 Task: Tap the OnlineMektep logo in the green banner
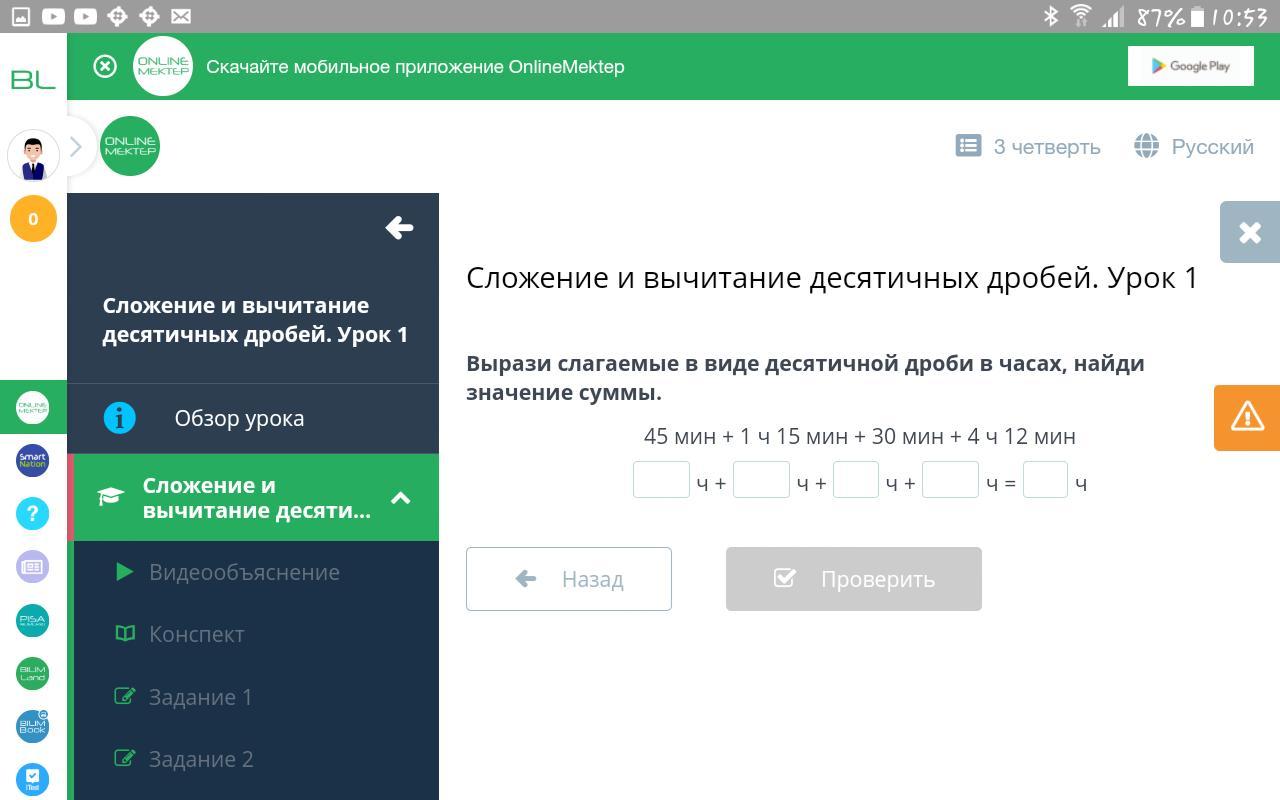tap(163, 66)
